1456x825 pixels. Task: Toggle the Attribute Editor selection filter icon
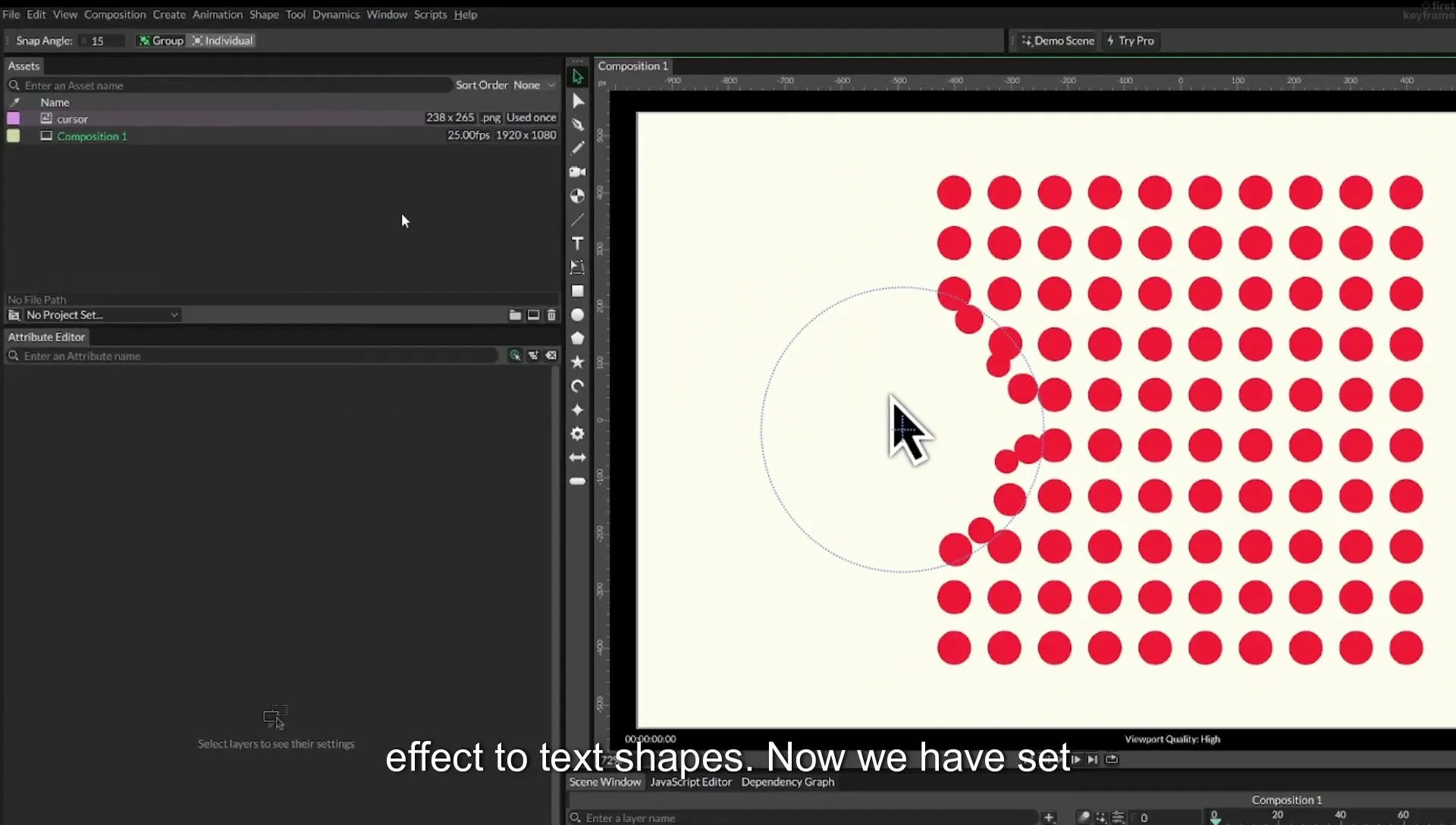pyautogui.click(x=515, y=356)
